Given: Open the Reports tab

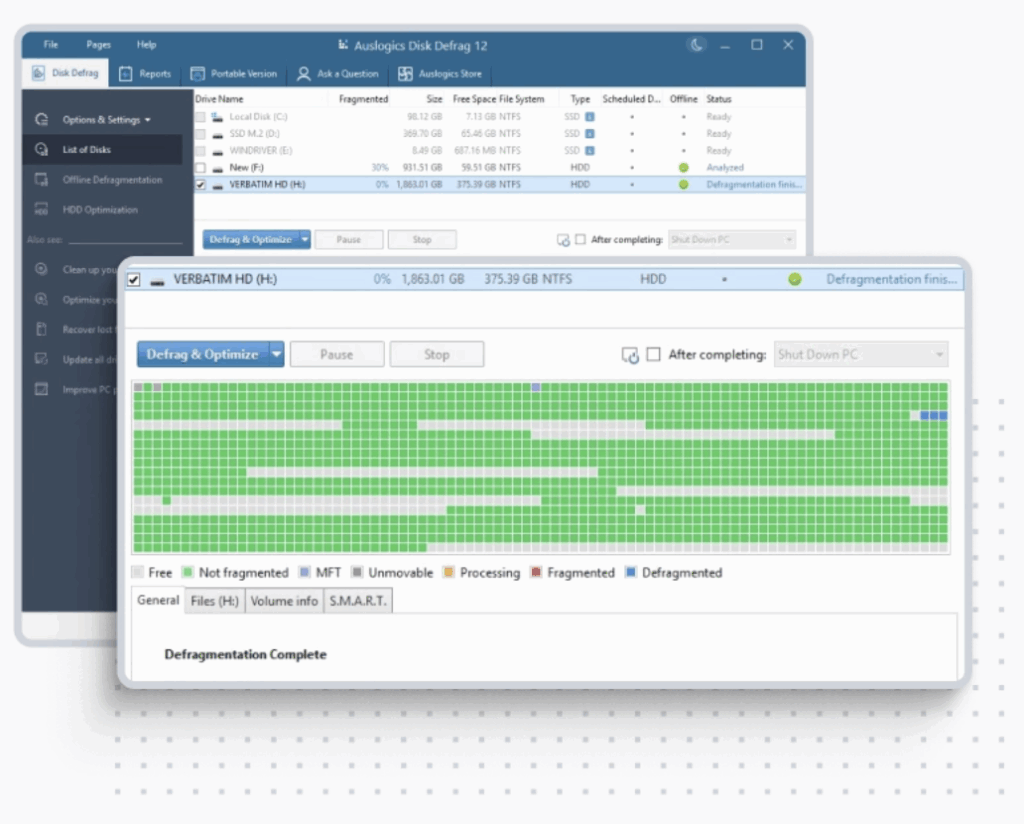Looking at the screenshot, I should (x=145, y=74).
